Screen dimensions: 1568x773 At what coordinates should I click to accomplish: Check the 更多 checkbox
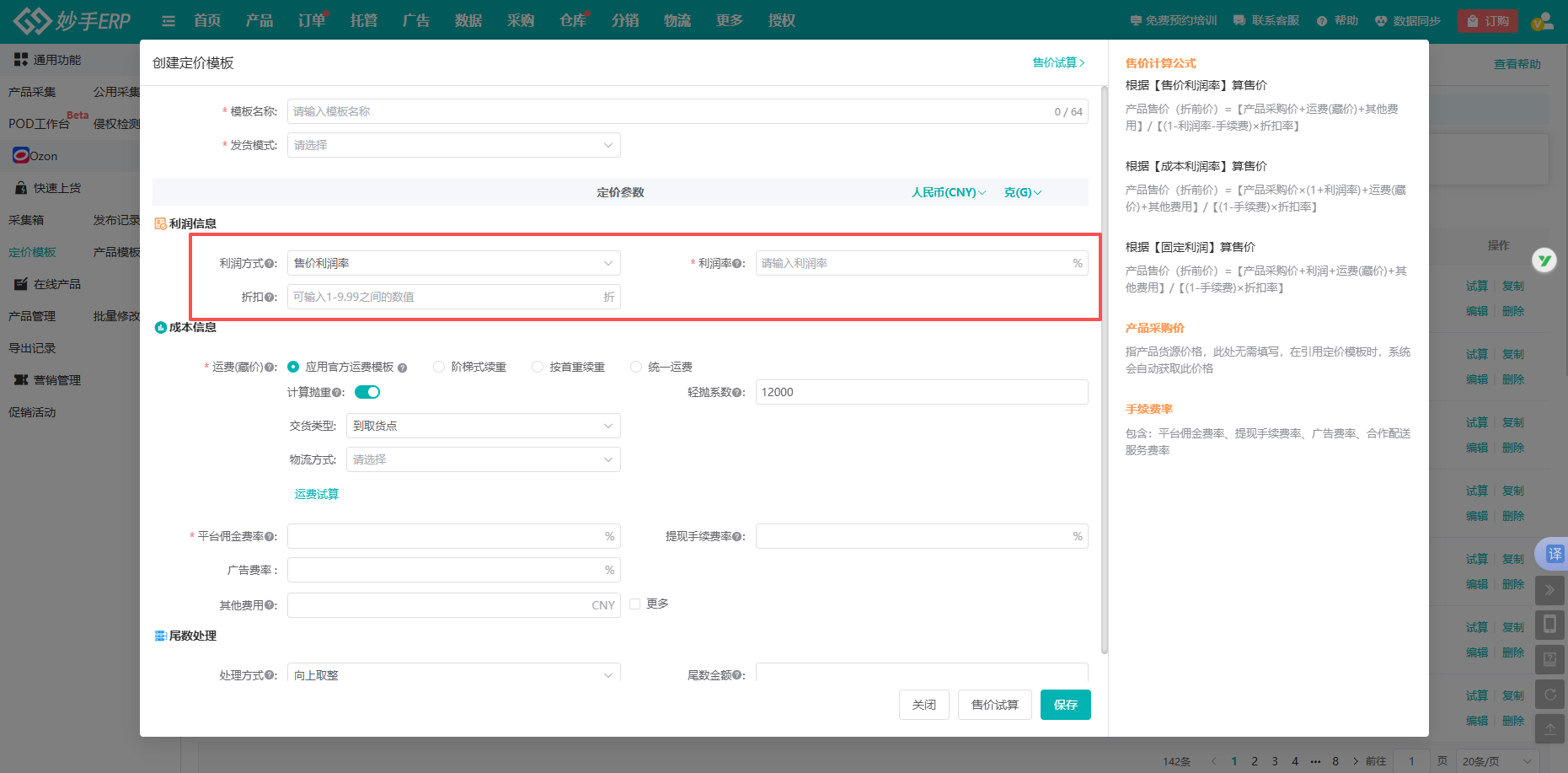635,604
